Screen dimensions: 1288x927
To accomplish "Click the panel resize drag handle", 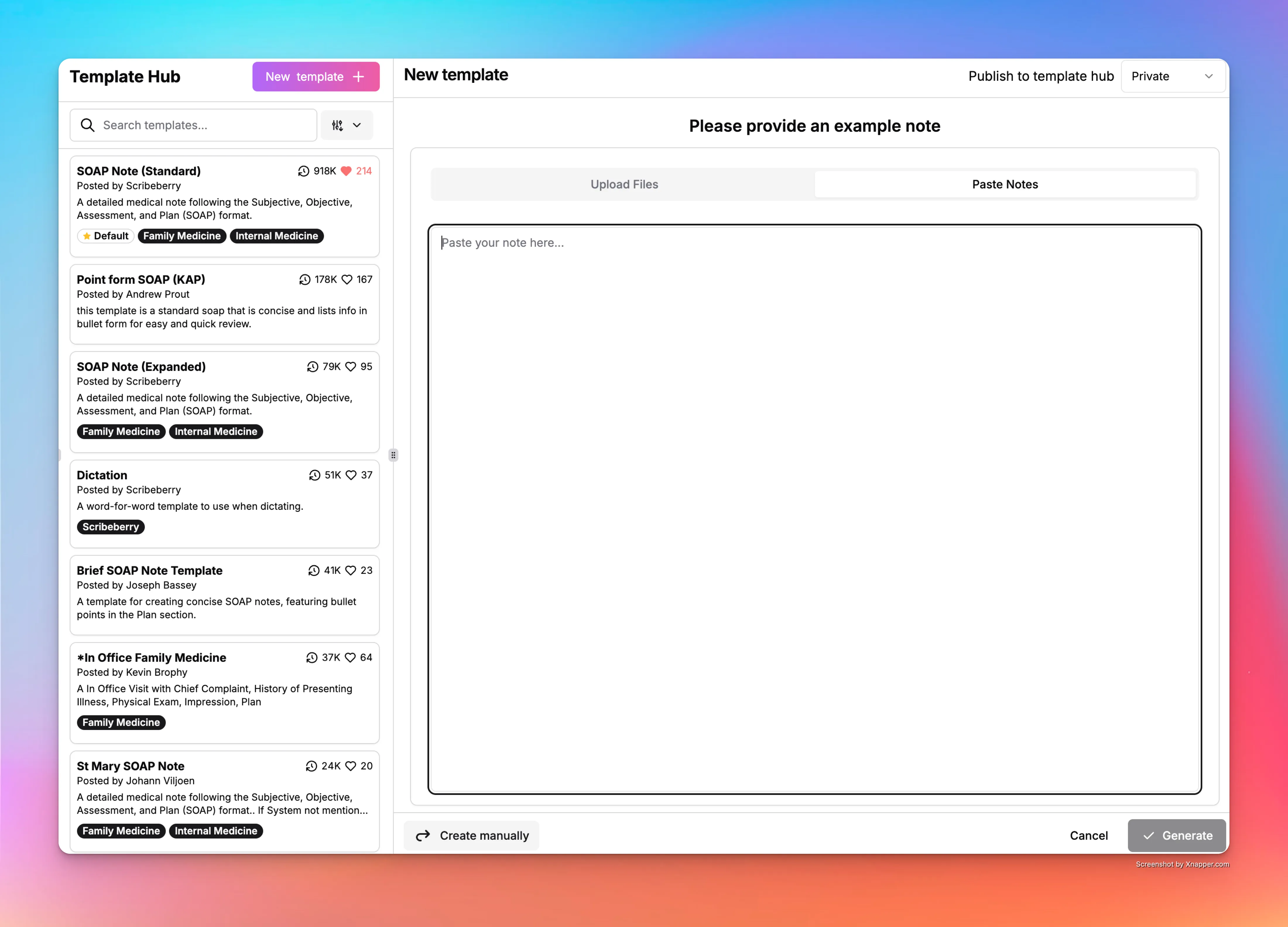I will tap(393, 455).
